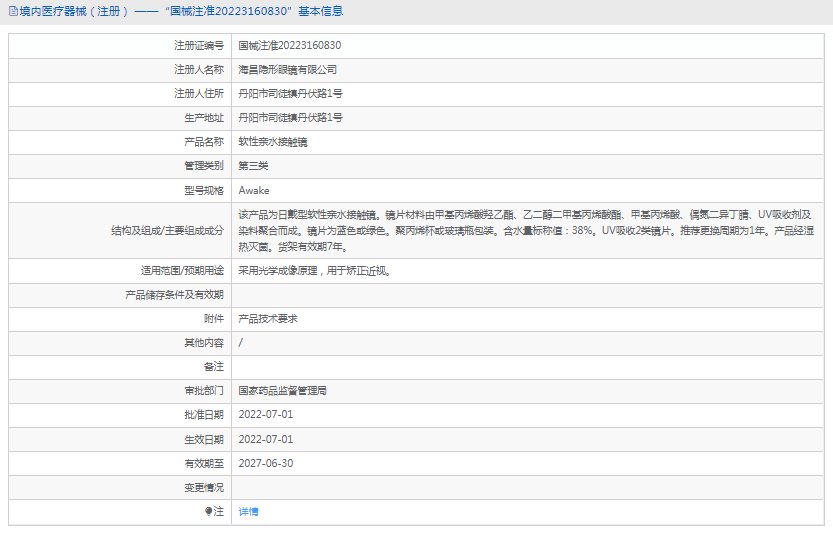
Task: Select model specification Awake
Action: click(x=254, y=190)
